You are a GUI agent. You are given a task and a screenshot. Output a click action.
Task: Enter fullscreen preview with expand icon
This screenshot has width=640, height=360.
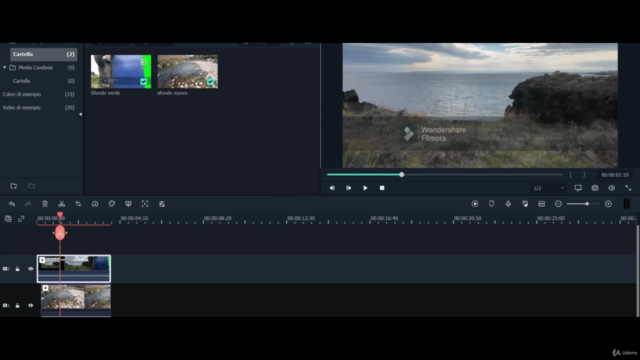[628, 188]
